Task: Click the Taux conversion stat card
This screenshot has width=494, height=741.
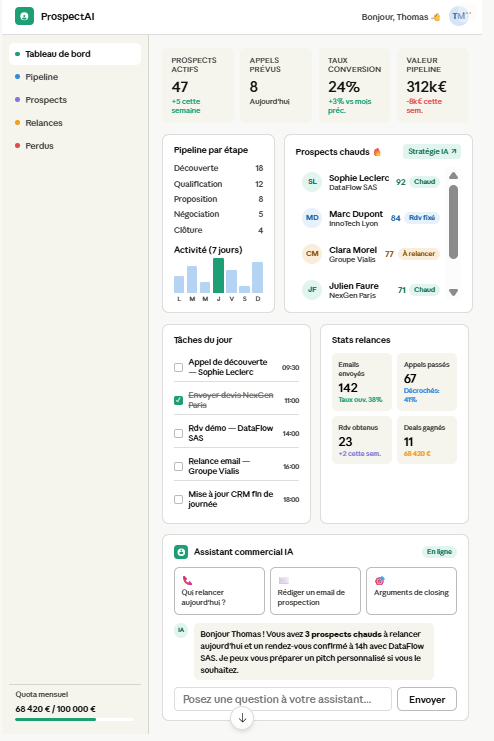Action: pyautogui.click(x=354, y=85)
